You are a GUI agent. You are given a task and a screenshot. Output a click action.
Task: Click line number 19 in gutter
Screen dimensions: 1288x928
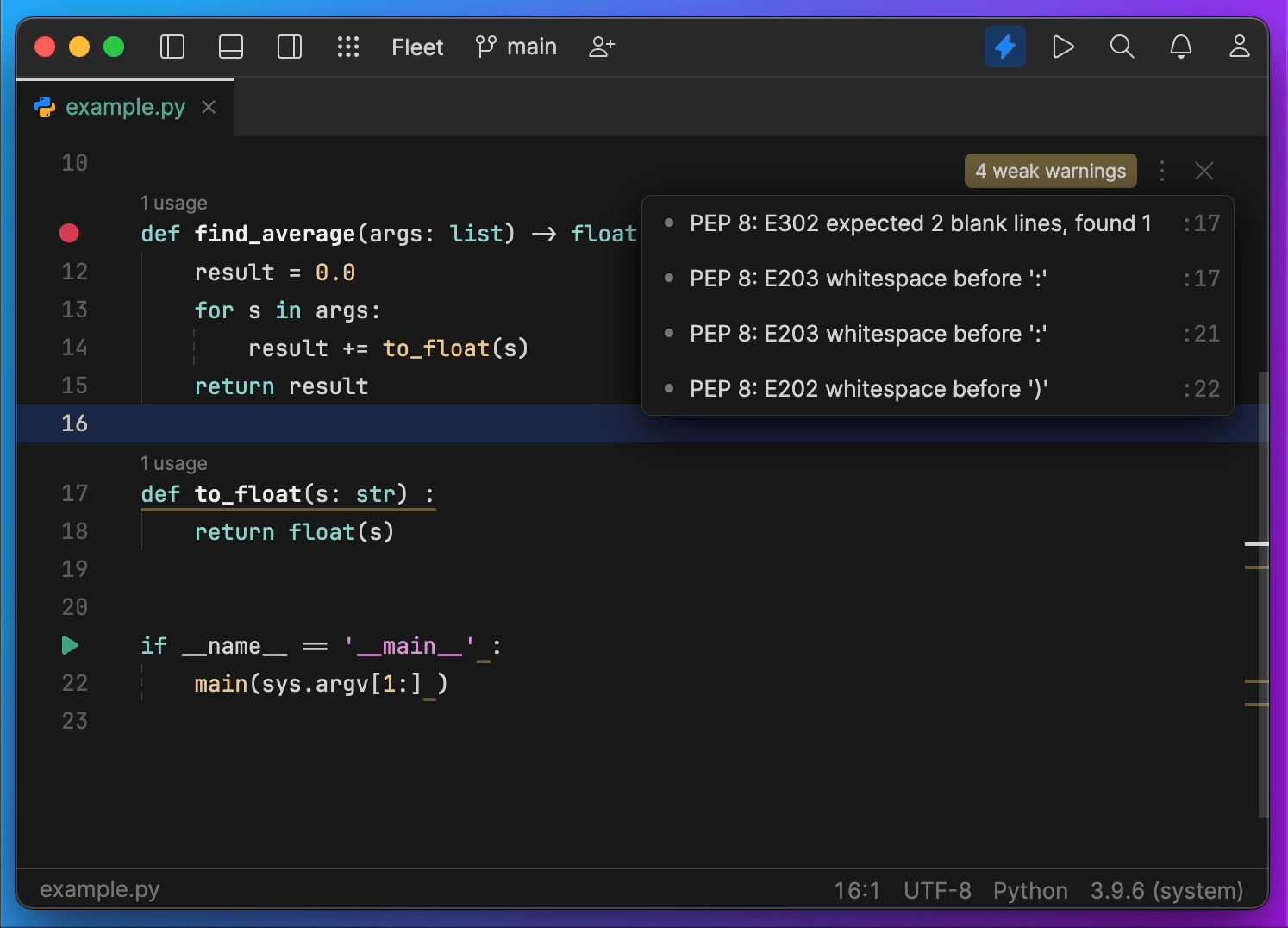[75, 569]
